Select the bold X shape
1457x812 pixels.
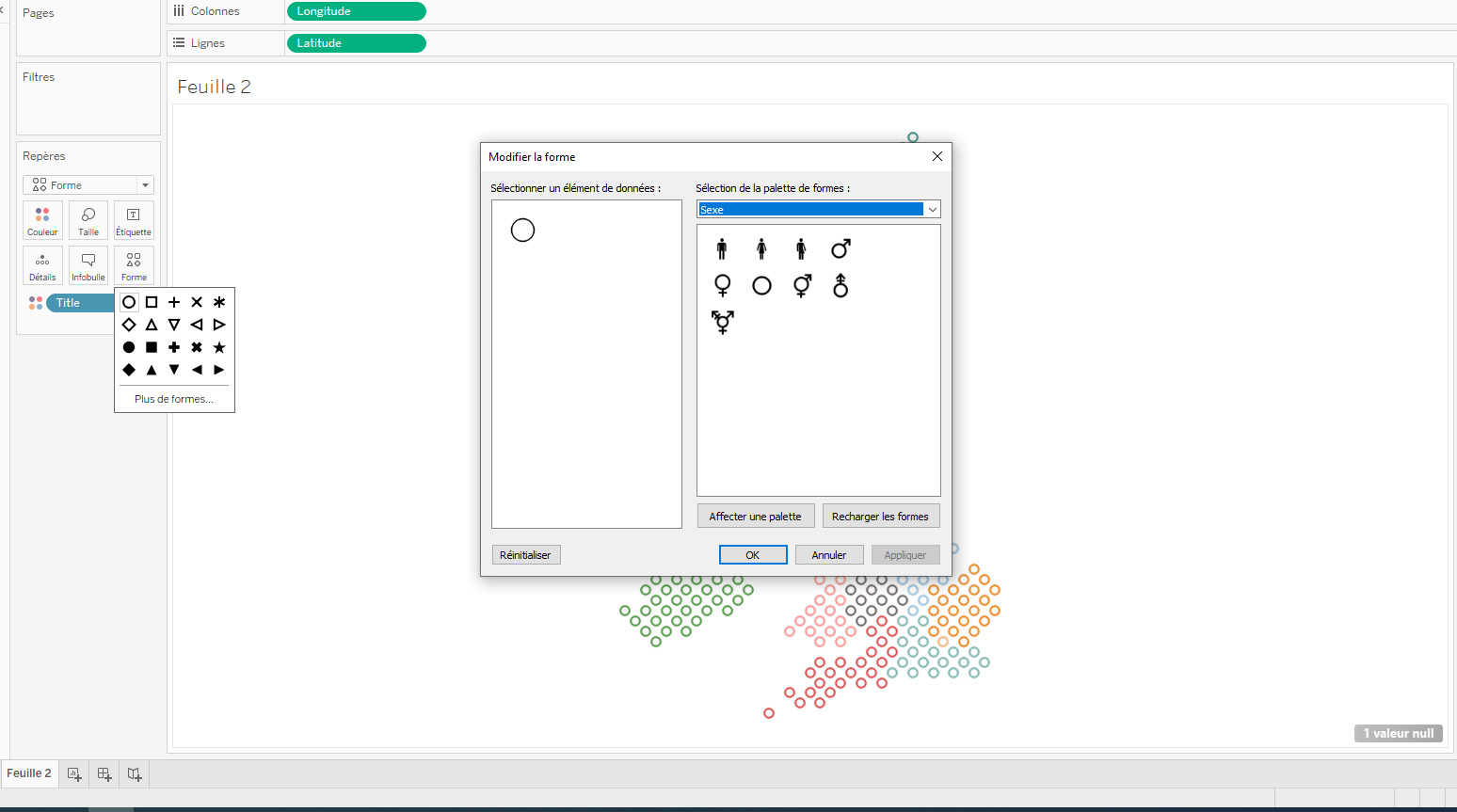tap(197, 347)
